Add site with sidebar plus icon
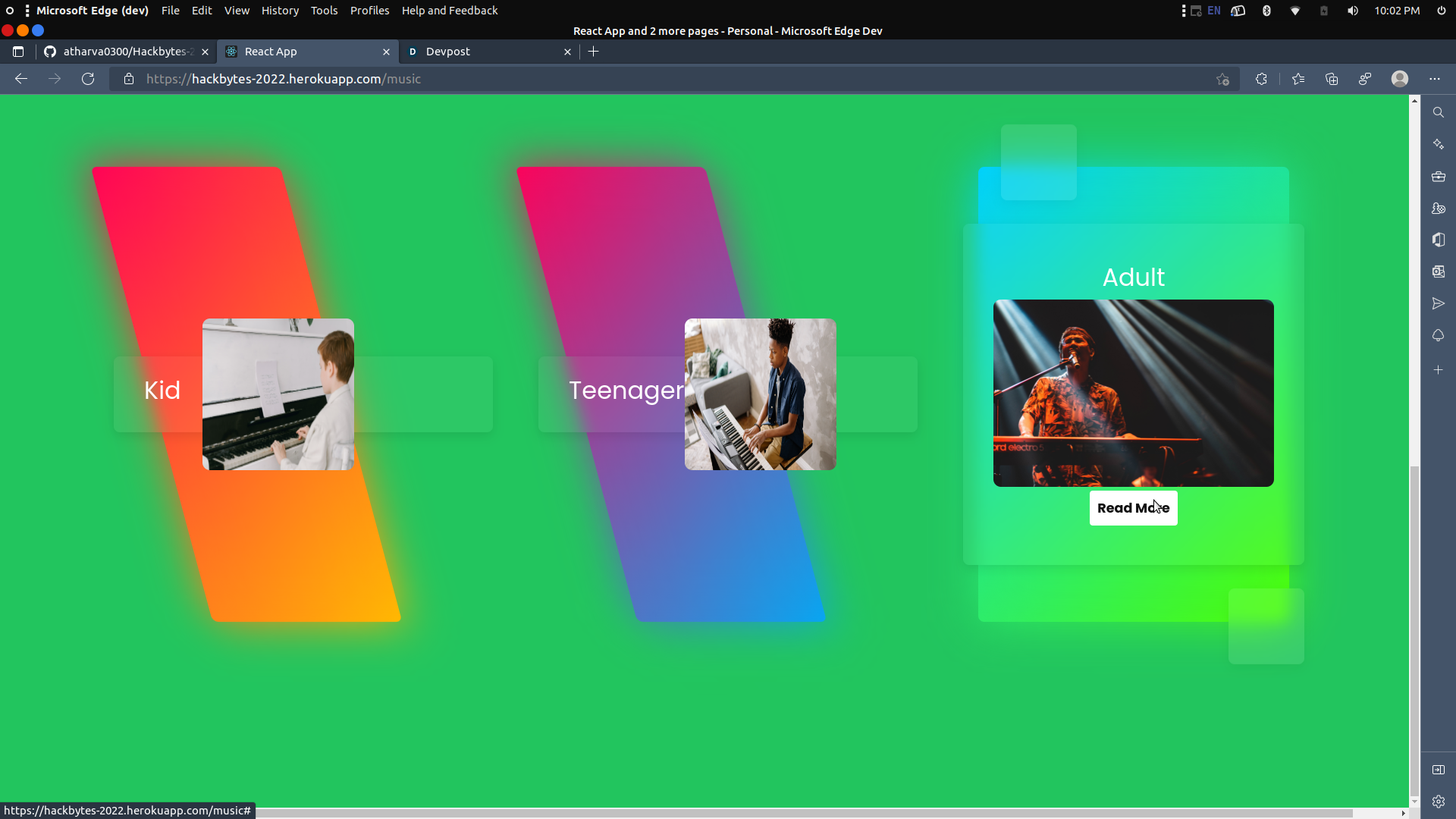Viewport: 1456px width, 819px height. 1439,370
